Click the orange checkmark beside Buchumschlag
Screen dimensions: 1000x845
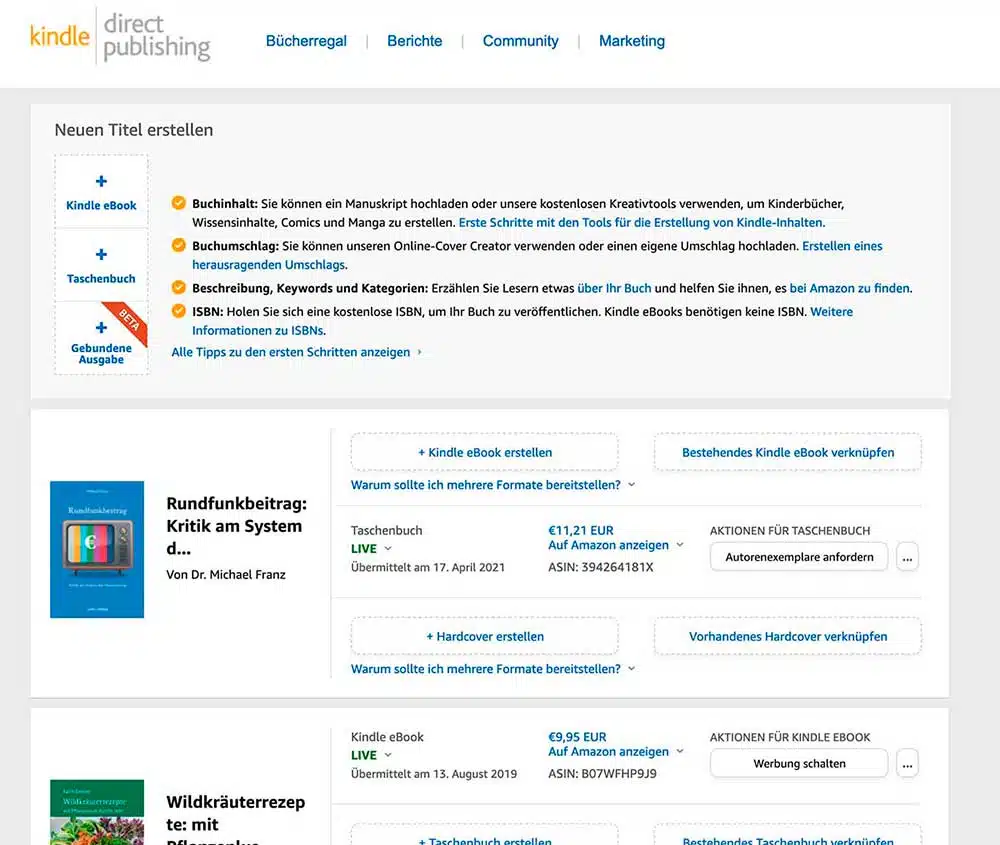[x=179, y=245]
